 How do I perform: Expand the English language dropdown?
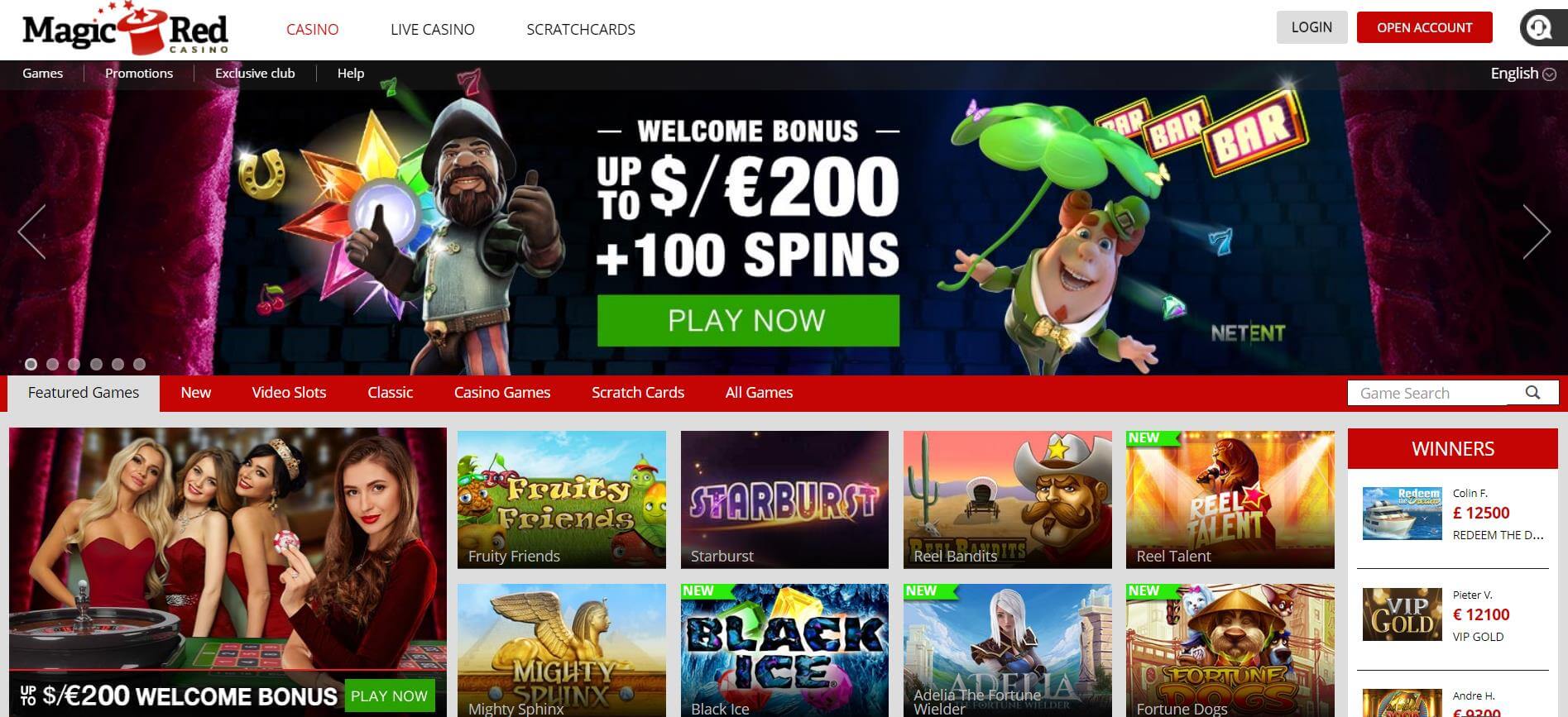pyautogui.click(x=1522, y=74)
